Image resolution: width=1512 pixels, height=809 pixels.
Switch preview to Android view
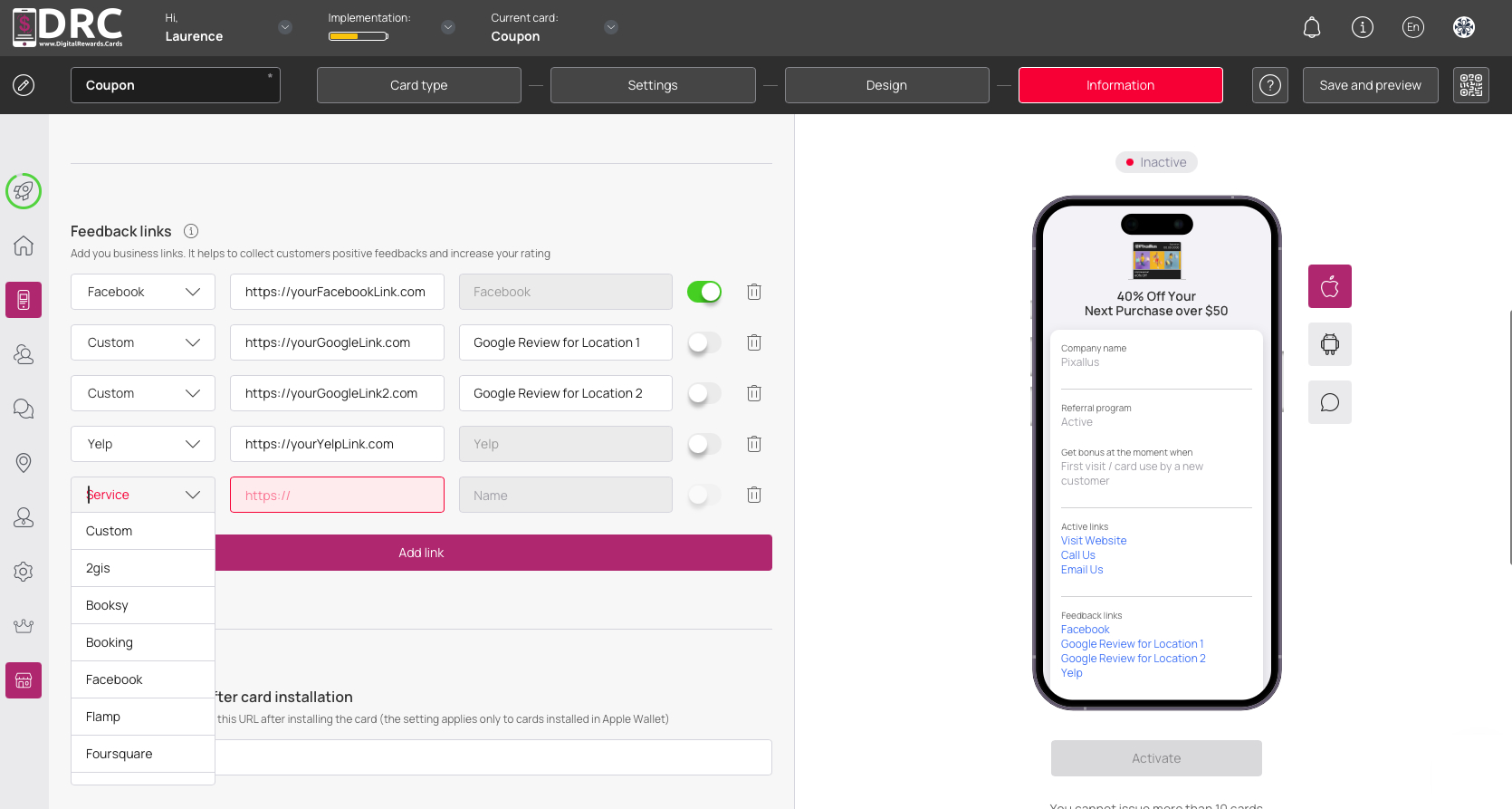tap(1330, 344)
